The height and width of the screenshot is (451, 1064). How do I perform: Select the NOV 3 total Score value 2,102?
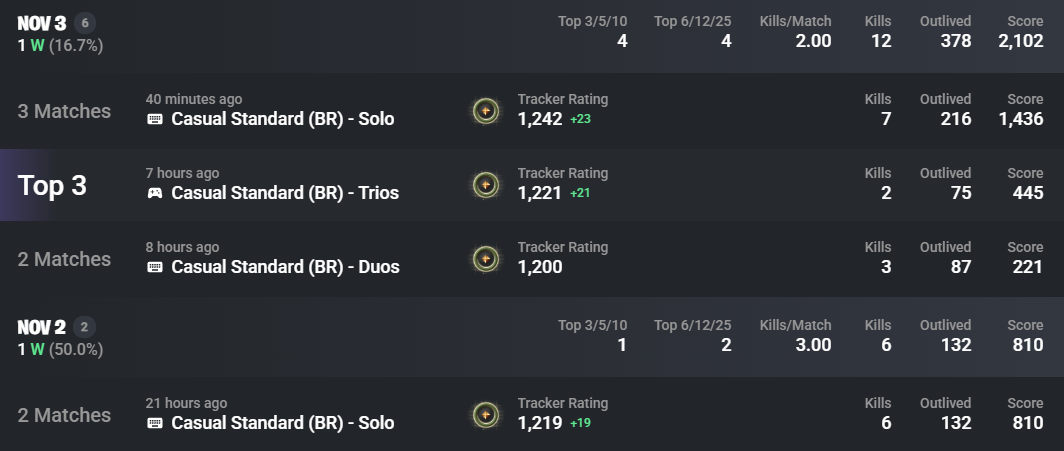tap(1020, 41)
